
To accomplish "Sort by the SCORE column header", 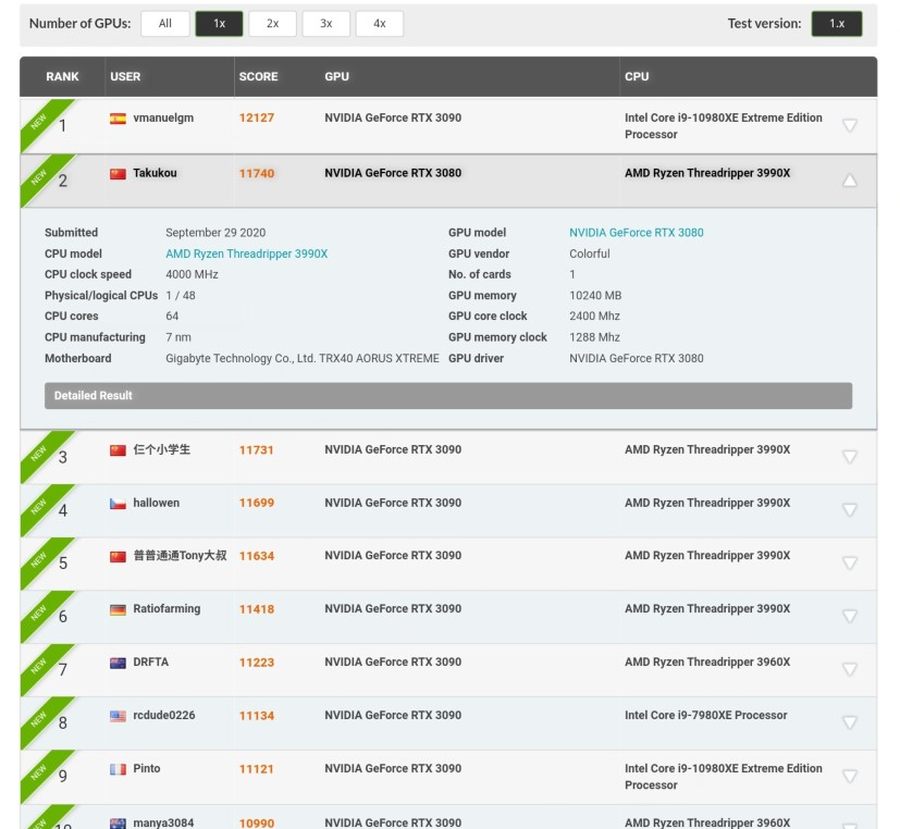I will (x=258, y=77).
